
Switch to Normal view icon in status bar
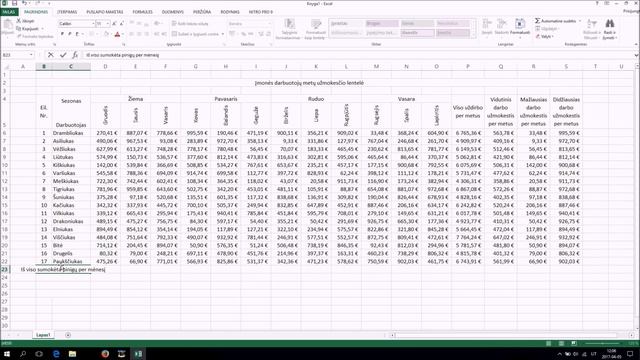[549, 344]
